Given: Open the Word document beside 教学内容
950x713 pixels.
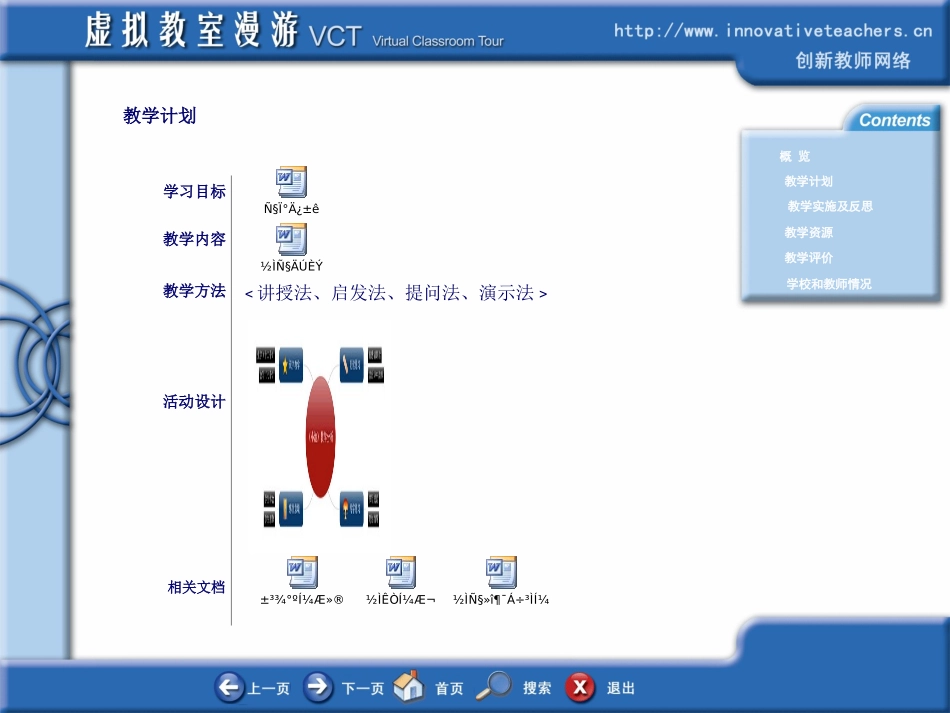Looking at the screenshot, I should coord(291,239).
